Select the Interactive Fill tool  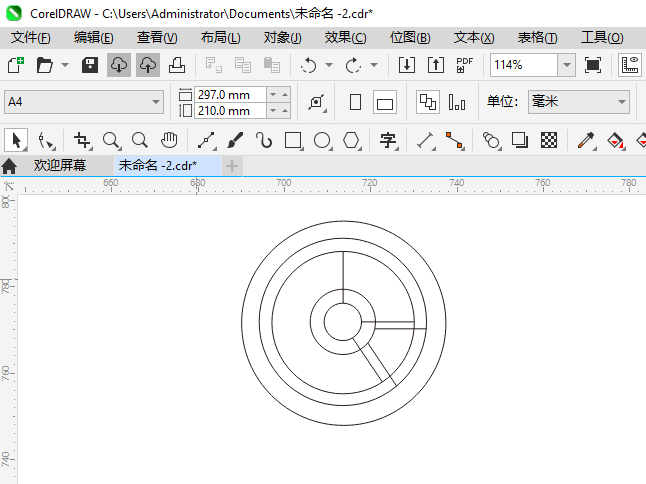tap(616, 140)
